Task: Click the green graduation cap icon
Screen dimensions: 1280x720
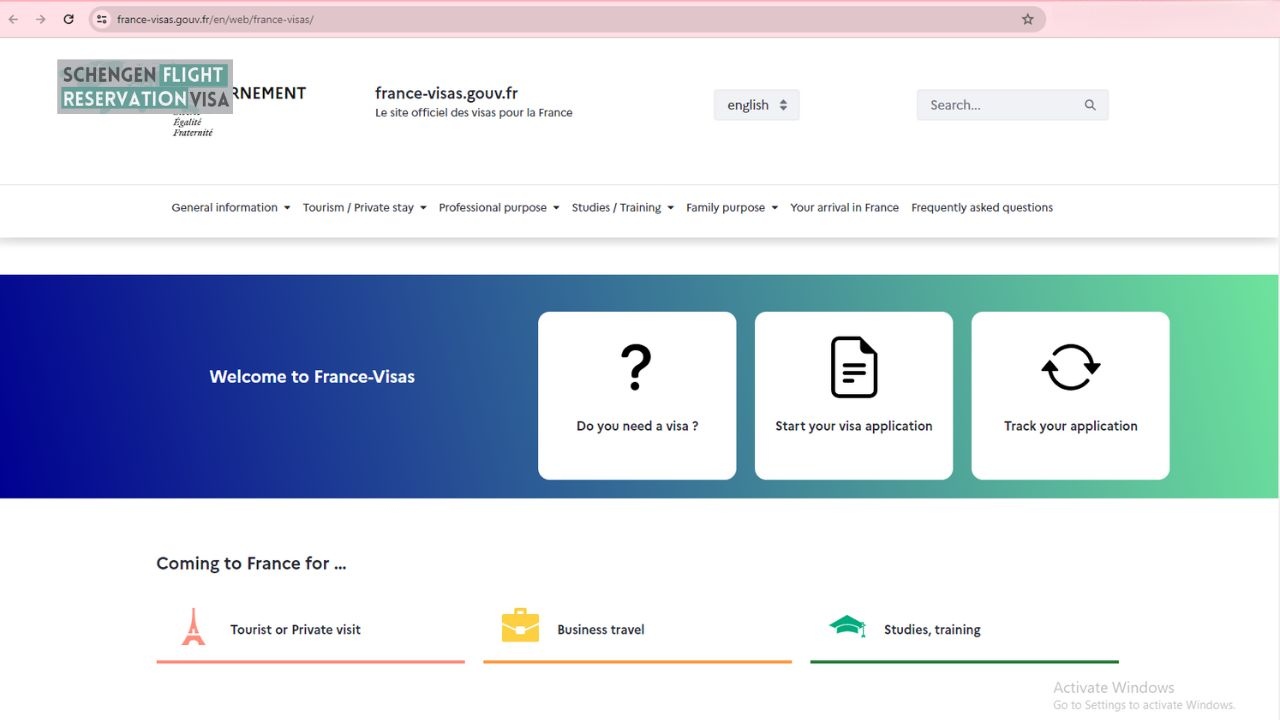Action: point(847,626)
